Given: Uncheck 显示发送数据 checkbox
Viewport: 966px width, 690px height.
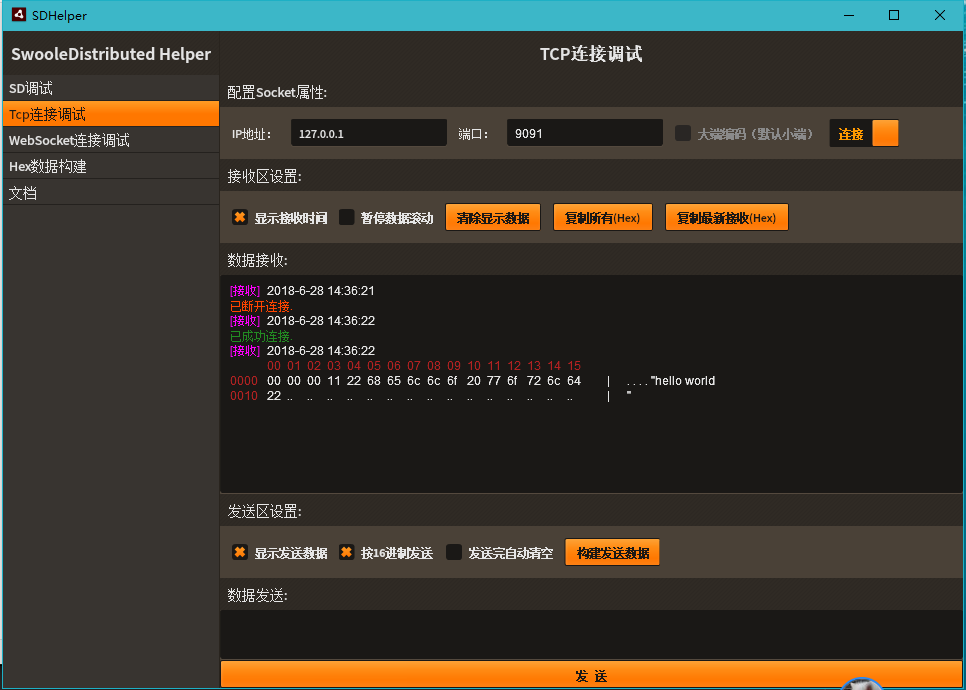Looking at the screenshot, I should (x=240, y=552).
